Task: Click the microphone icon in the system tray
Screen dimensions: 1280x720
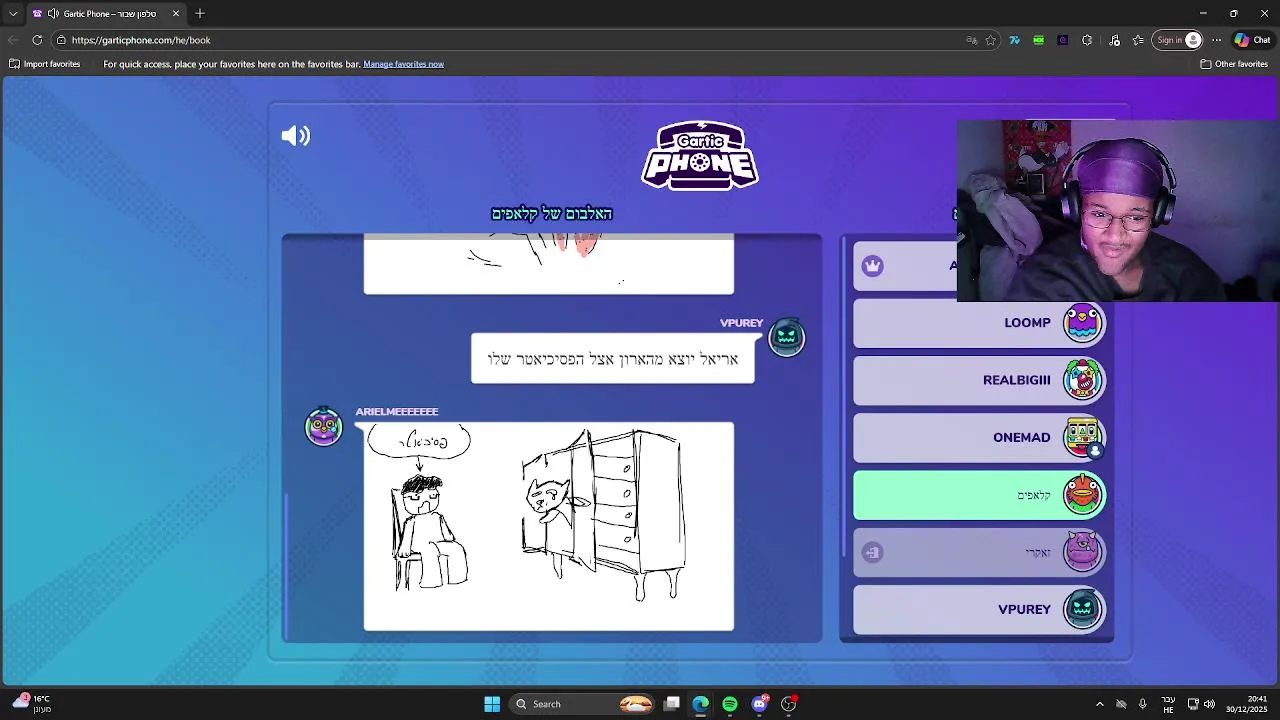Action: [x=1142, y=704]
